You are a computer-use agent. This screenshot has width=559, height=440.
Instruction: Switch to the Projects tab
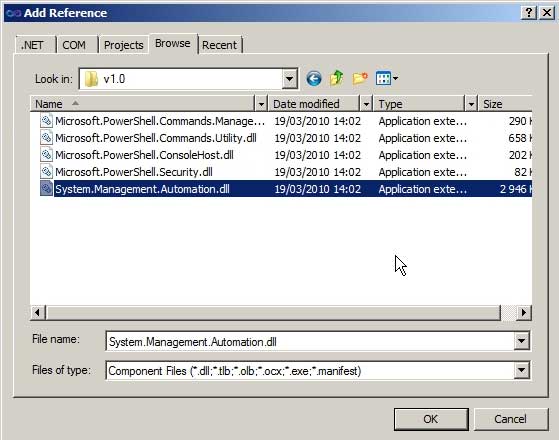123,45
